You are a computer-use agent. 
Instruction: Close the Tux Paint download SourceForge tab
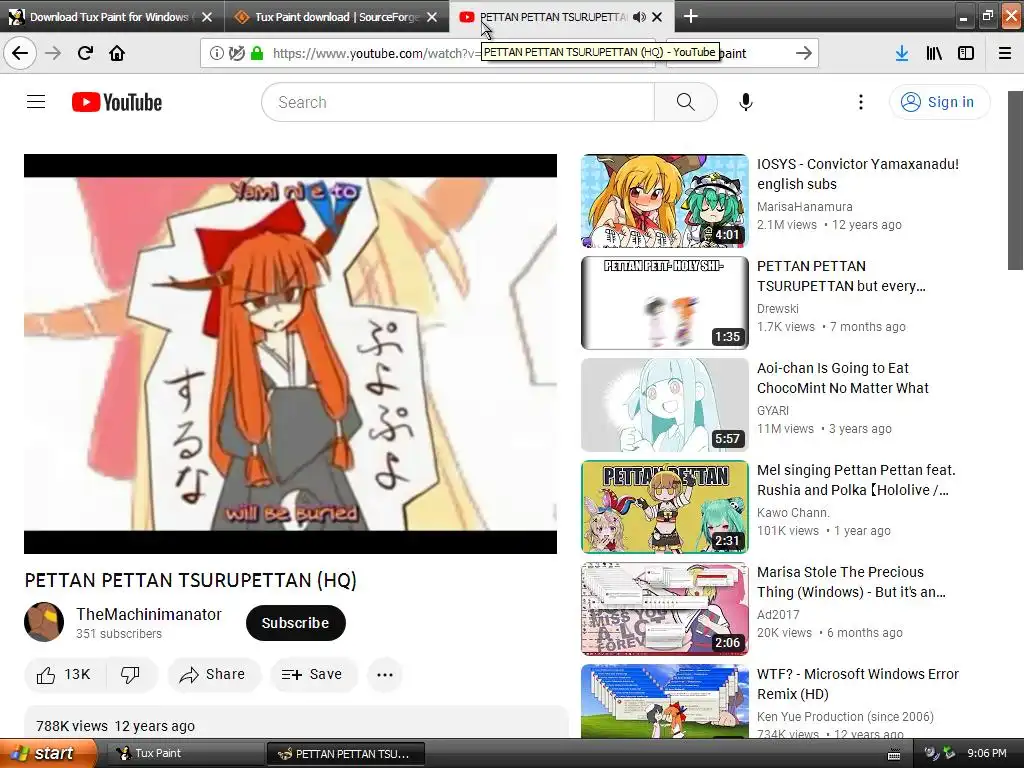tap(432, 17)
